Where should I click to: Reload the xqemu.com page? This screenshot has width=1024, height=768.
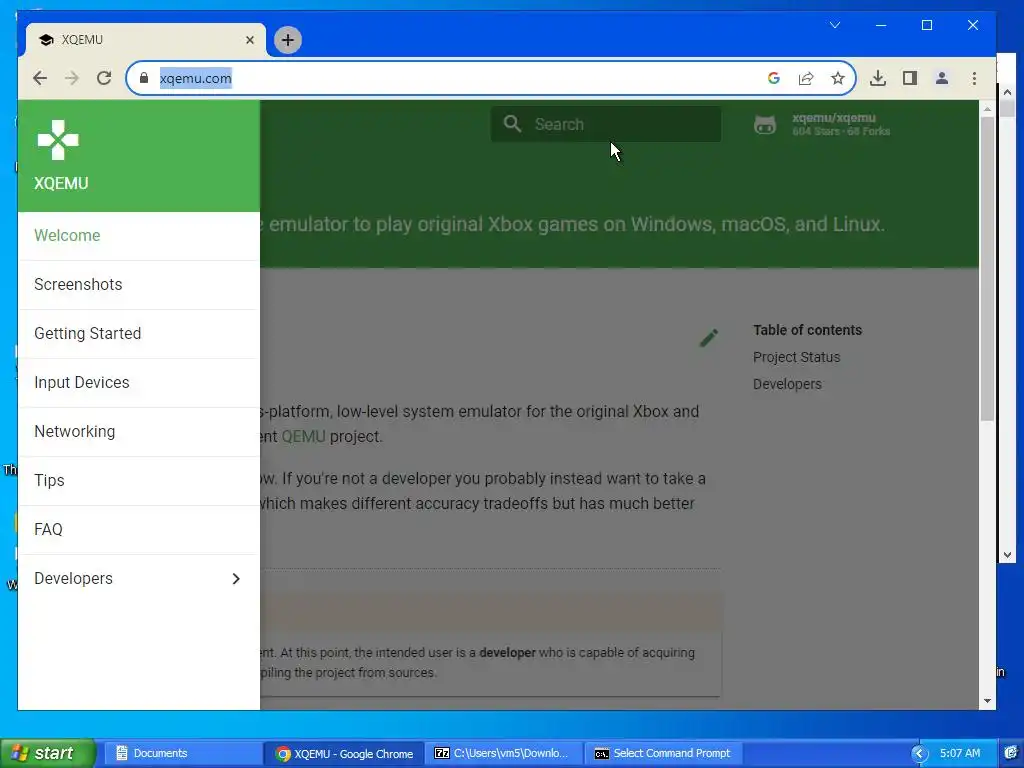pos(104,78)
